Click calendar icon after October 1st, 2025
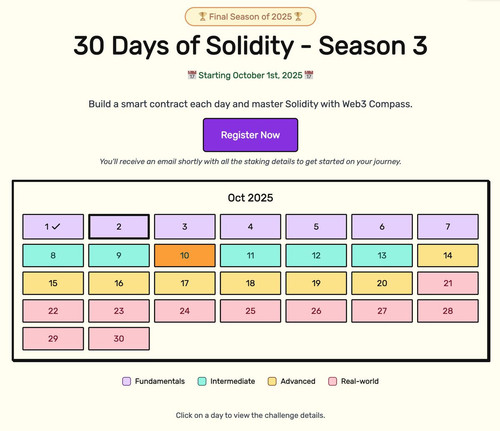The image size is (500, 431). (x=309, y=75)
